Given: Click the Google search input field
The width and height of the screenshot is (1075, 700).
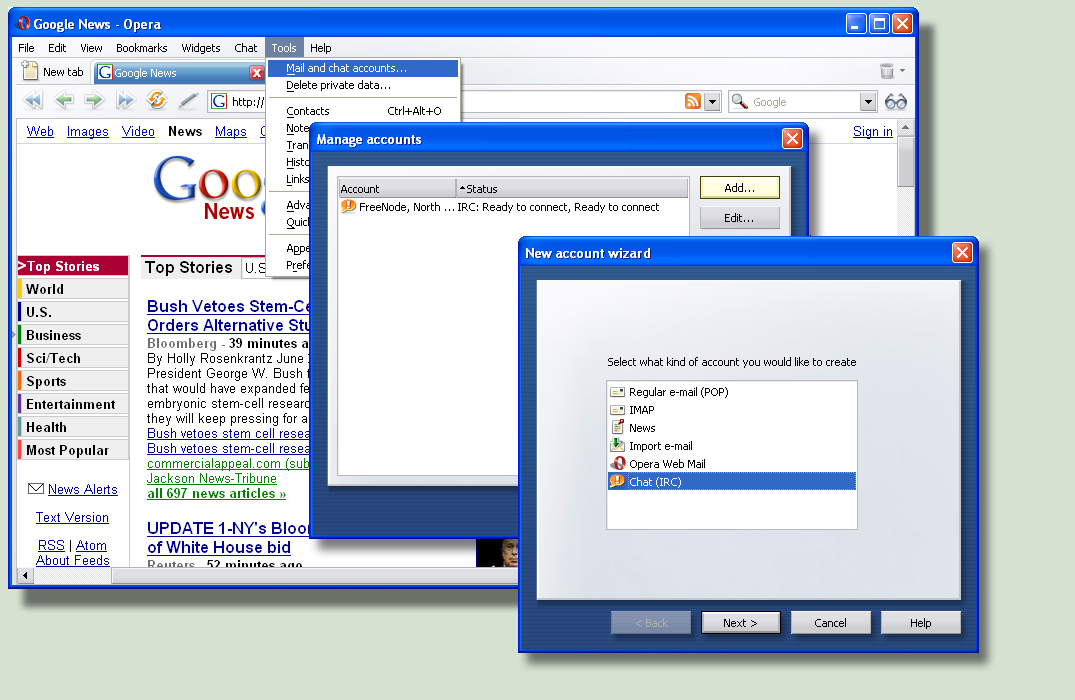Looking at the screenshot, I should [804, 101].
